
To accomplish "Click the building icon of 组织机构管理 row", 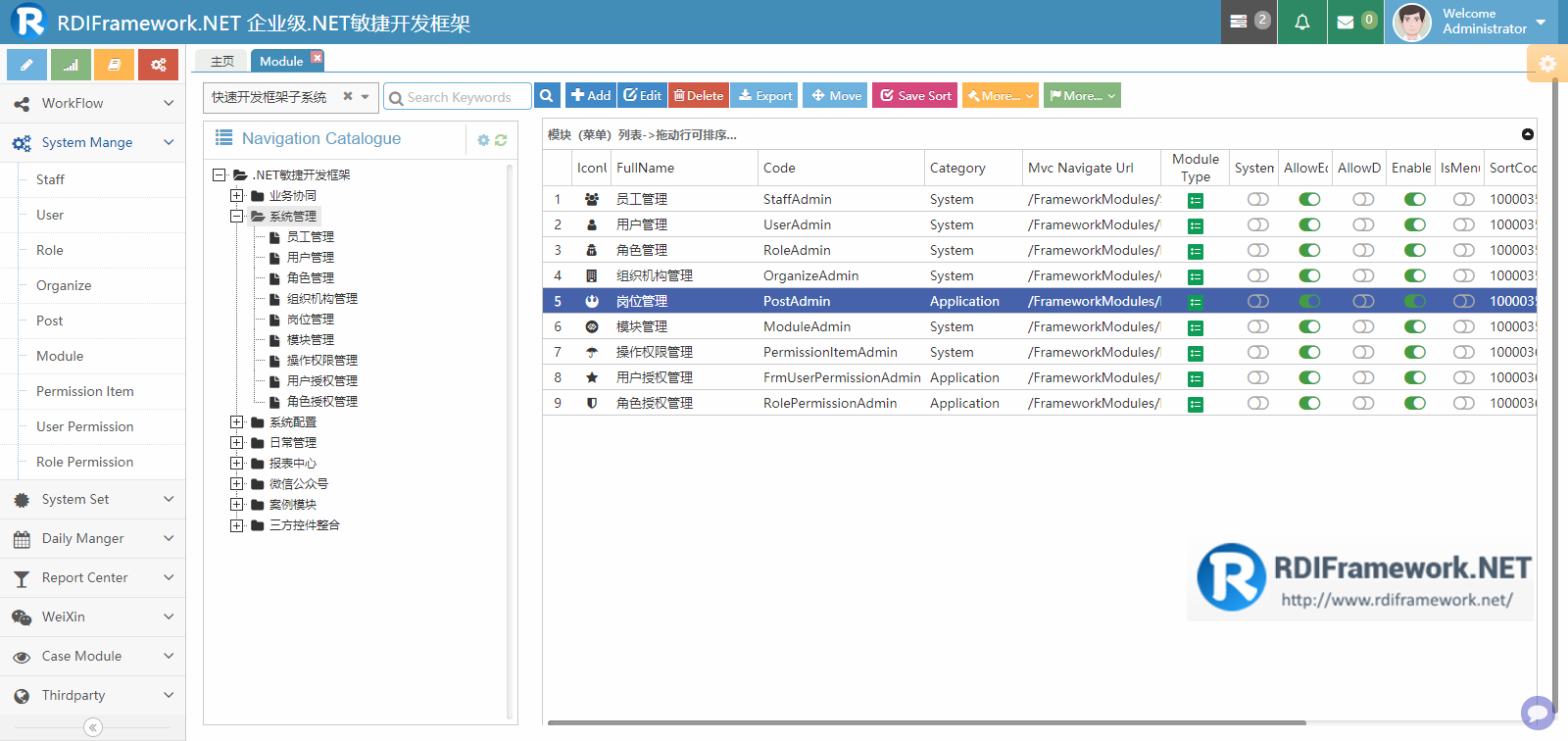I will (592, 275).
